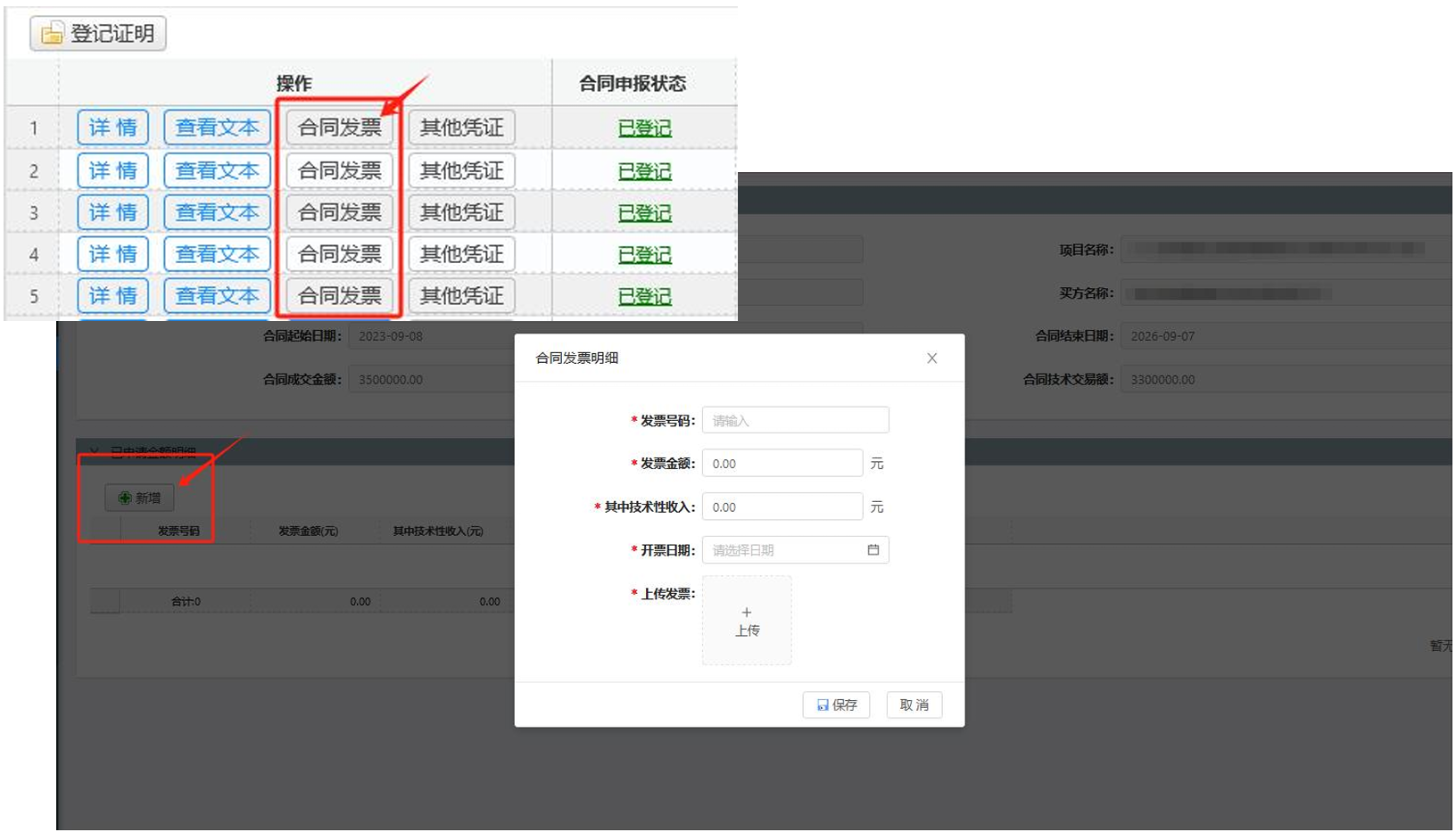Click the calendar icon in 开票日期 field
The height and width of the screenshot is (832, 1456).
pos(873,550)
